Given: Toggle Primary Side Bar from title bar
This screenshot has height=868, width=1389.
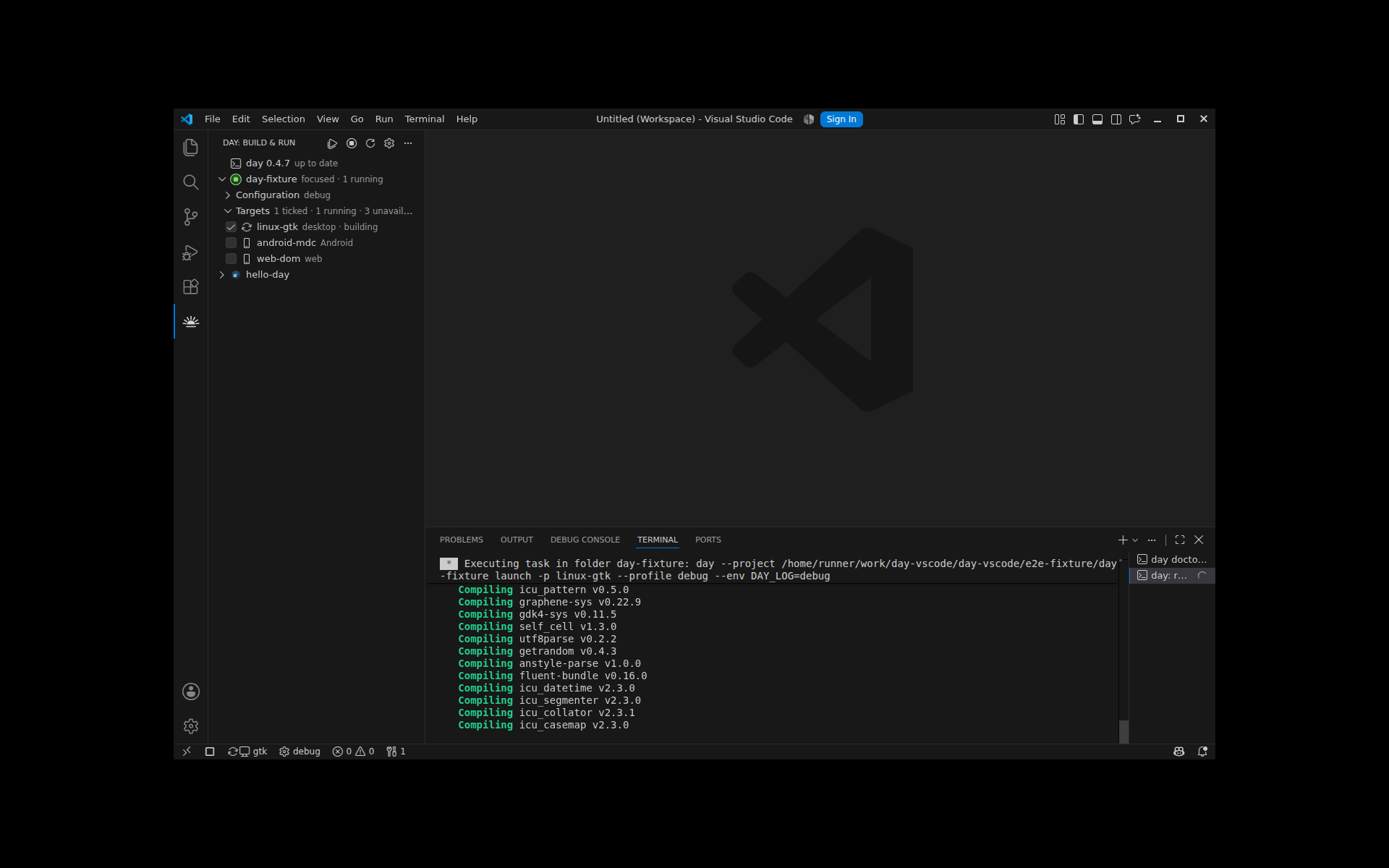Looking at the screenshot, I should [1079, 119].
